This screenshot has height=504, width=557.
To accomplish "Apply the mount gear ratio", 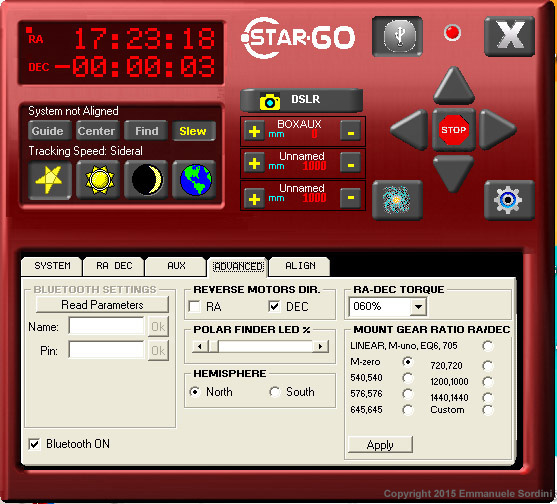I will click(x=380, y=445).
